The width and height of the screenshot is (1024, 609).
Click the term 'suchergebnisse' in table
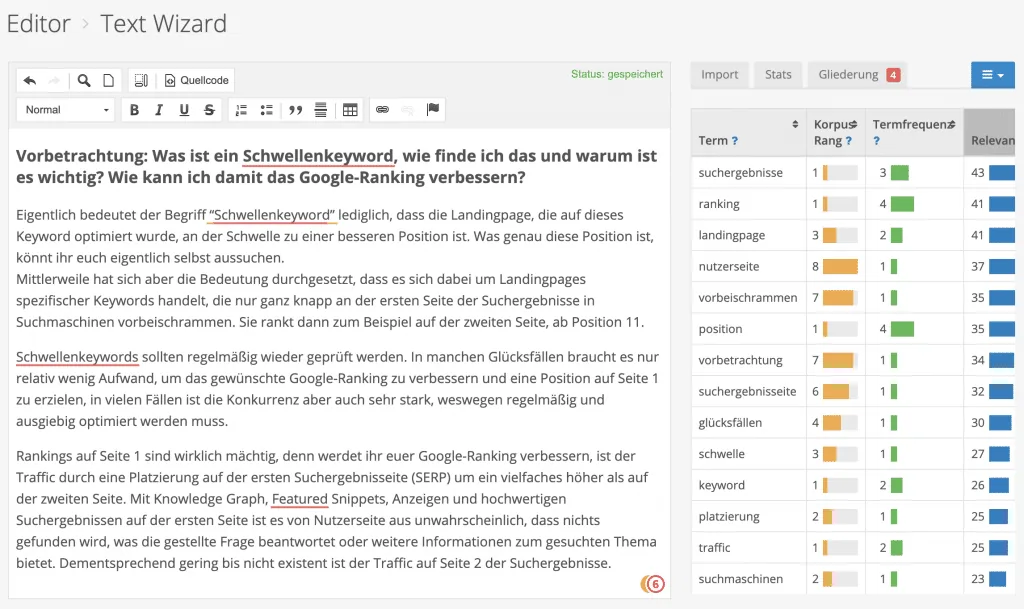pyautogui.click(x=740, y=172)
